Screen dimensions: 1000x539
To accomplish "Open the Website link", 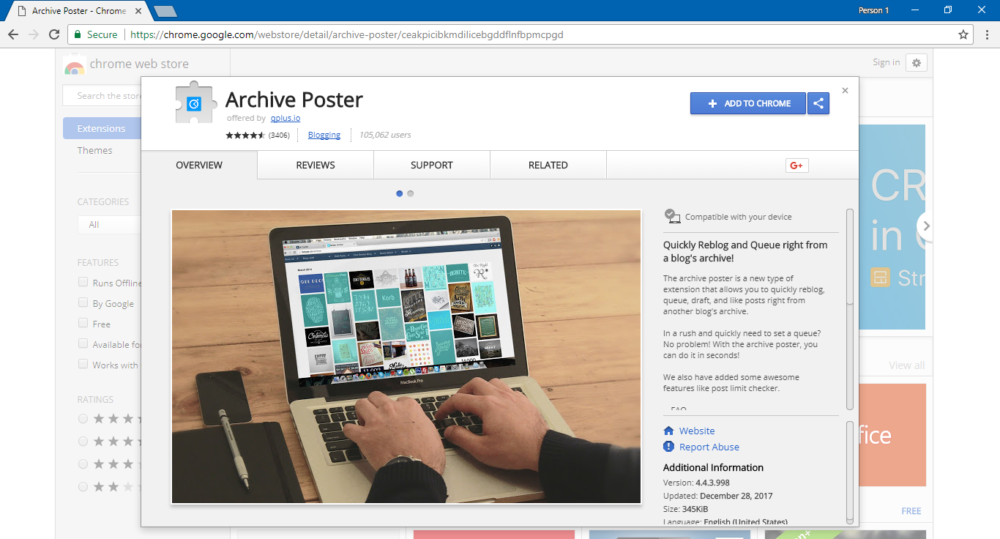I will tap(696, 431).
